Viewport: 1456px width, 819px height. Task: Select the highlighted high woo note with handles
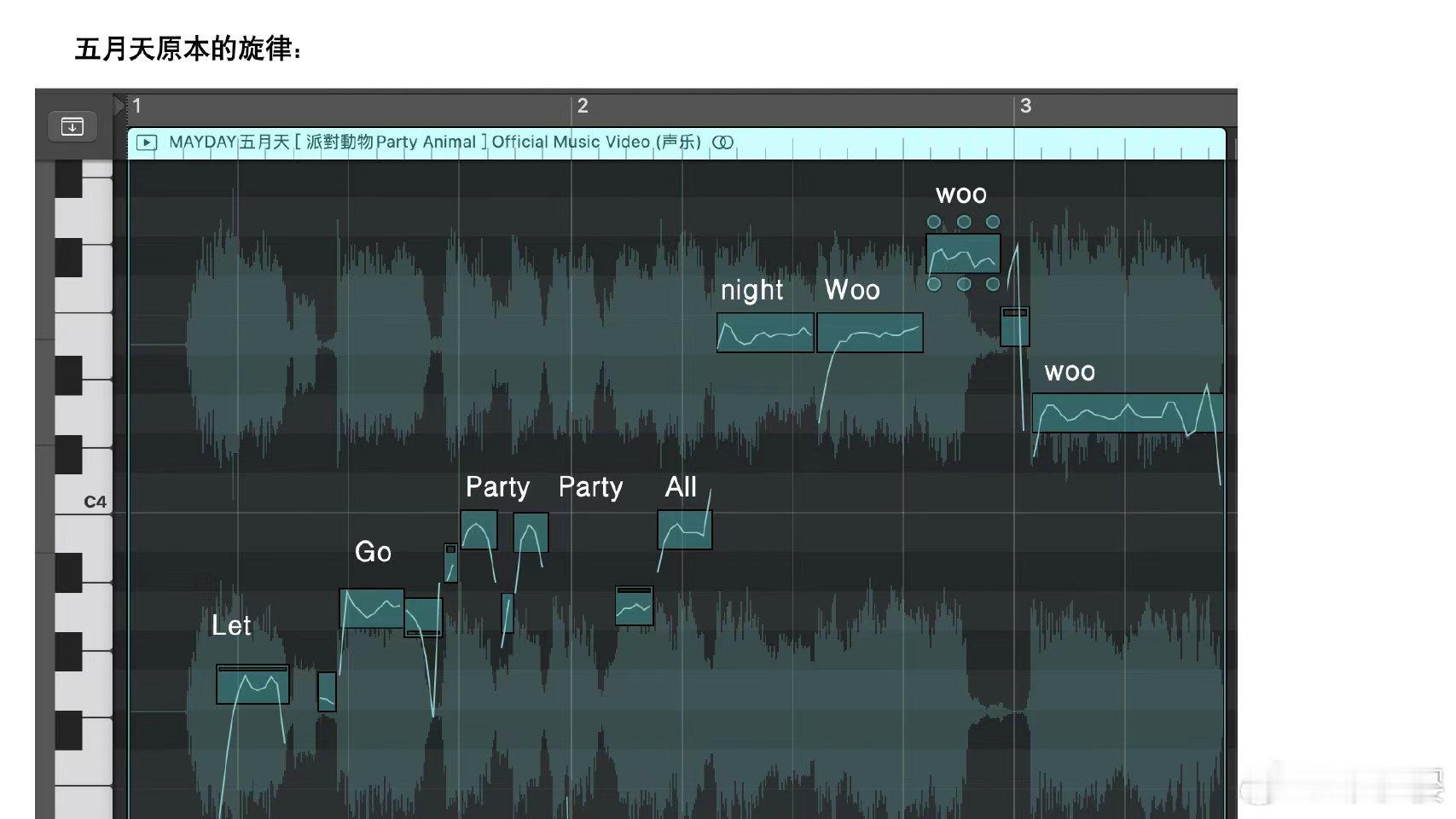pos(964,253)
